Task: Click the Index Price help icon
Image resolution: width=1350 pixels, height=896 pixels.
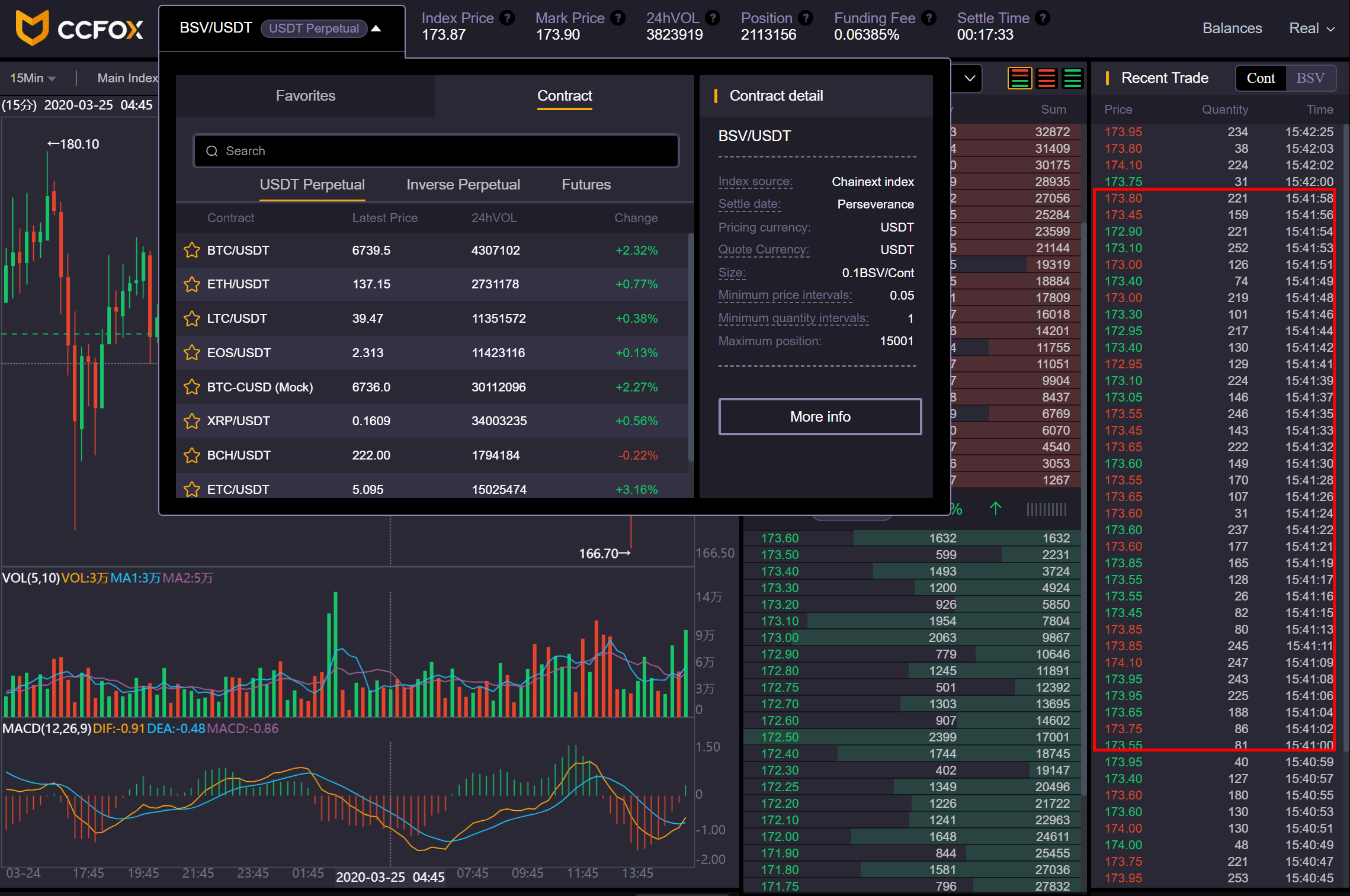Action: pos(507,18)
